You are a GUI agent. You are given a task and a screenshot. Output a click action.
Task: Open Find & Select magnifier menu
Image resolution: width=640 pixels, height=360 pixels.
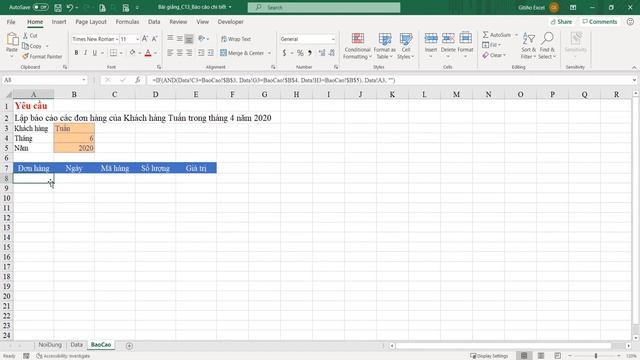pyautogui.click(x=547, y=46)
